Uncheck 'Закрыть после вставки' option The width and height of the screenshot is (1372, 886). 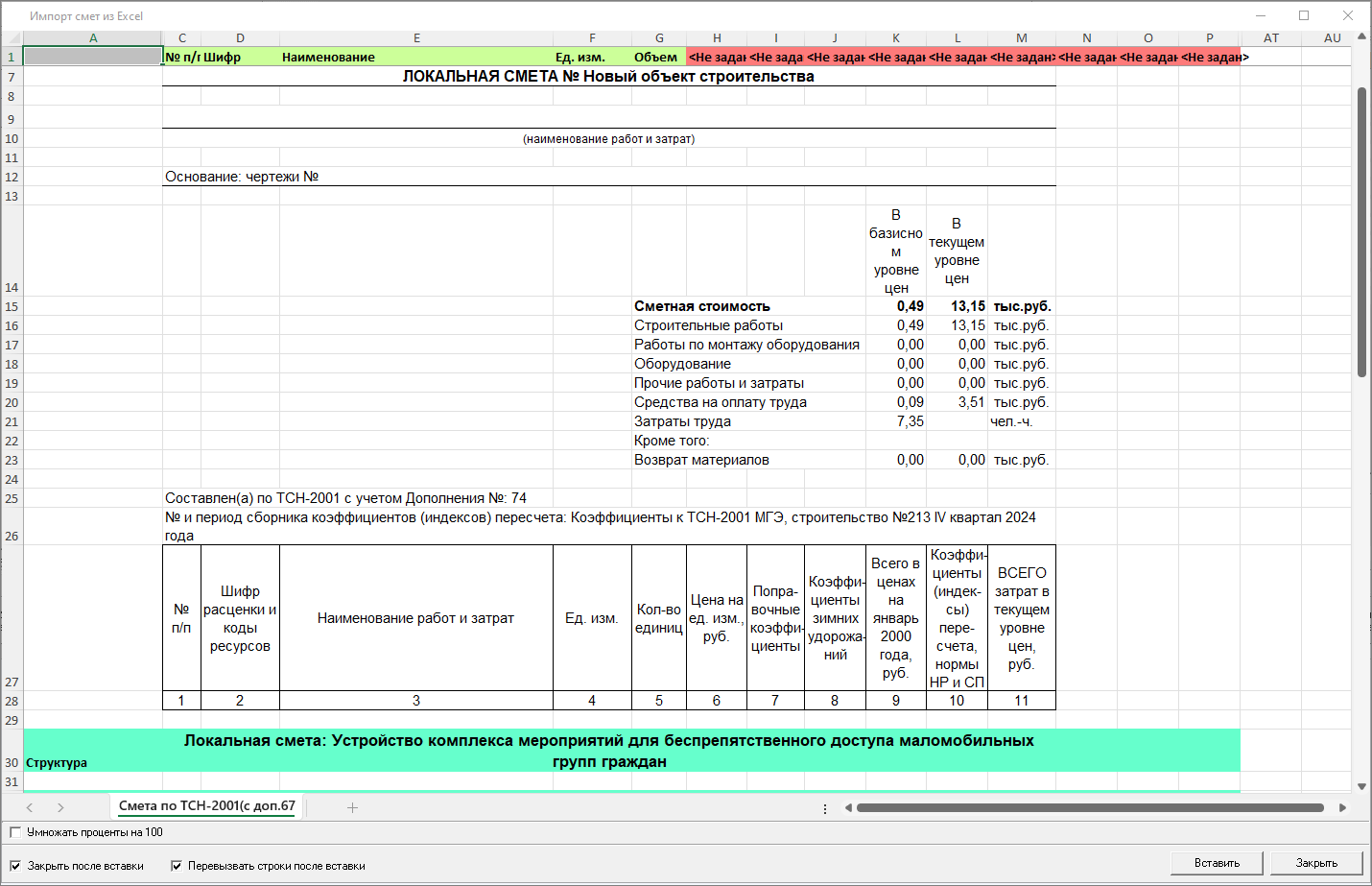15,866
